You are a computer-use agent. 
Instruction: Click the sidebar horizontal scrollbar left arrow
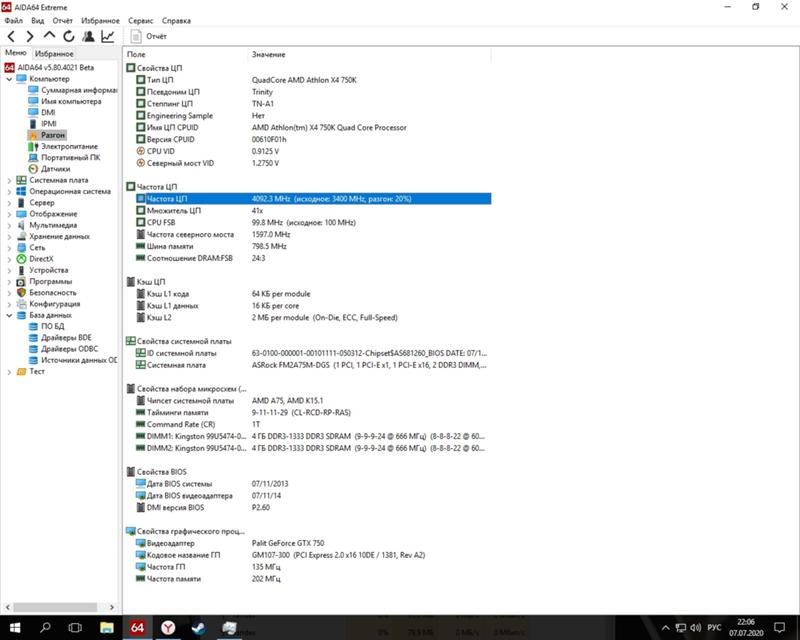[x=7, y=607]
